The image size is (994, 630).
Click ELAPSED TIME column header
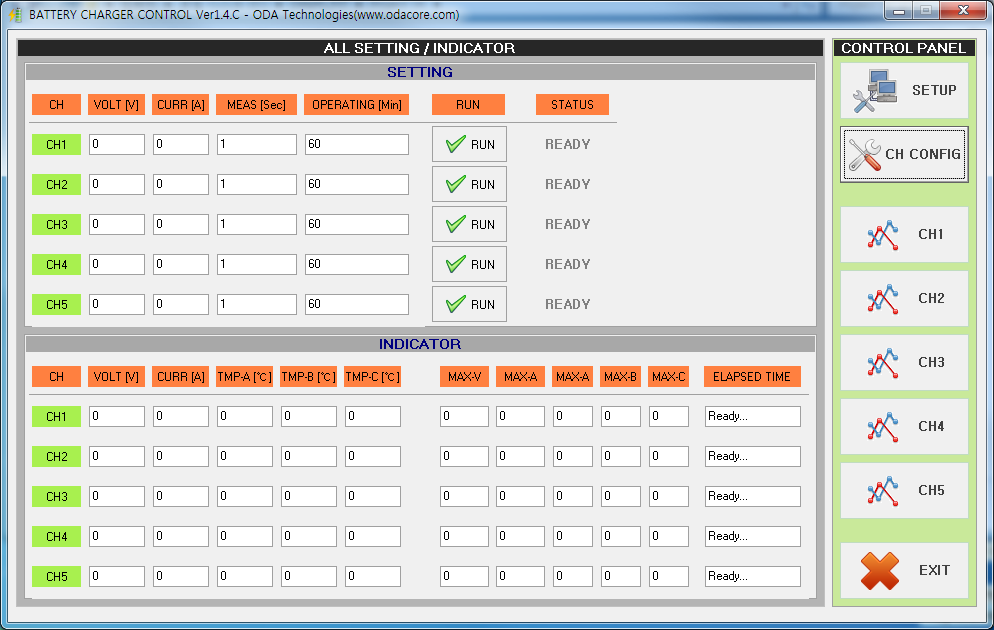pyautogui.click(x=752, y=376)
